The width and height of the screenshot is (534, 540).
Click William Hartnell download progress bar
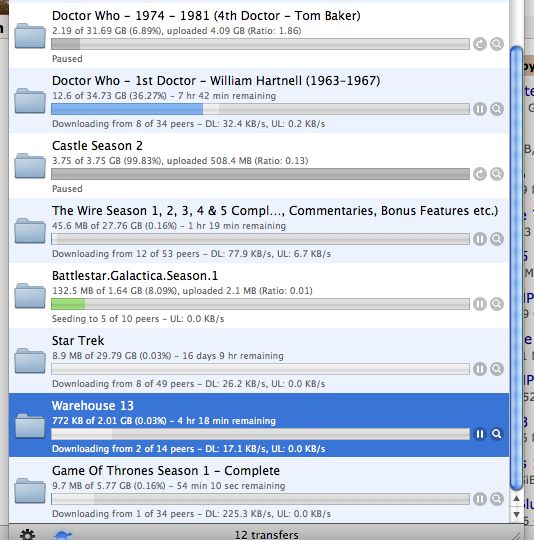click(x=260, y=109)
